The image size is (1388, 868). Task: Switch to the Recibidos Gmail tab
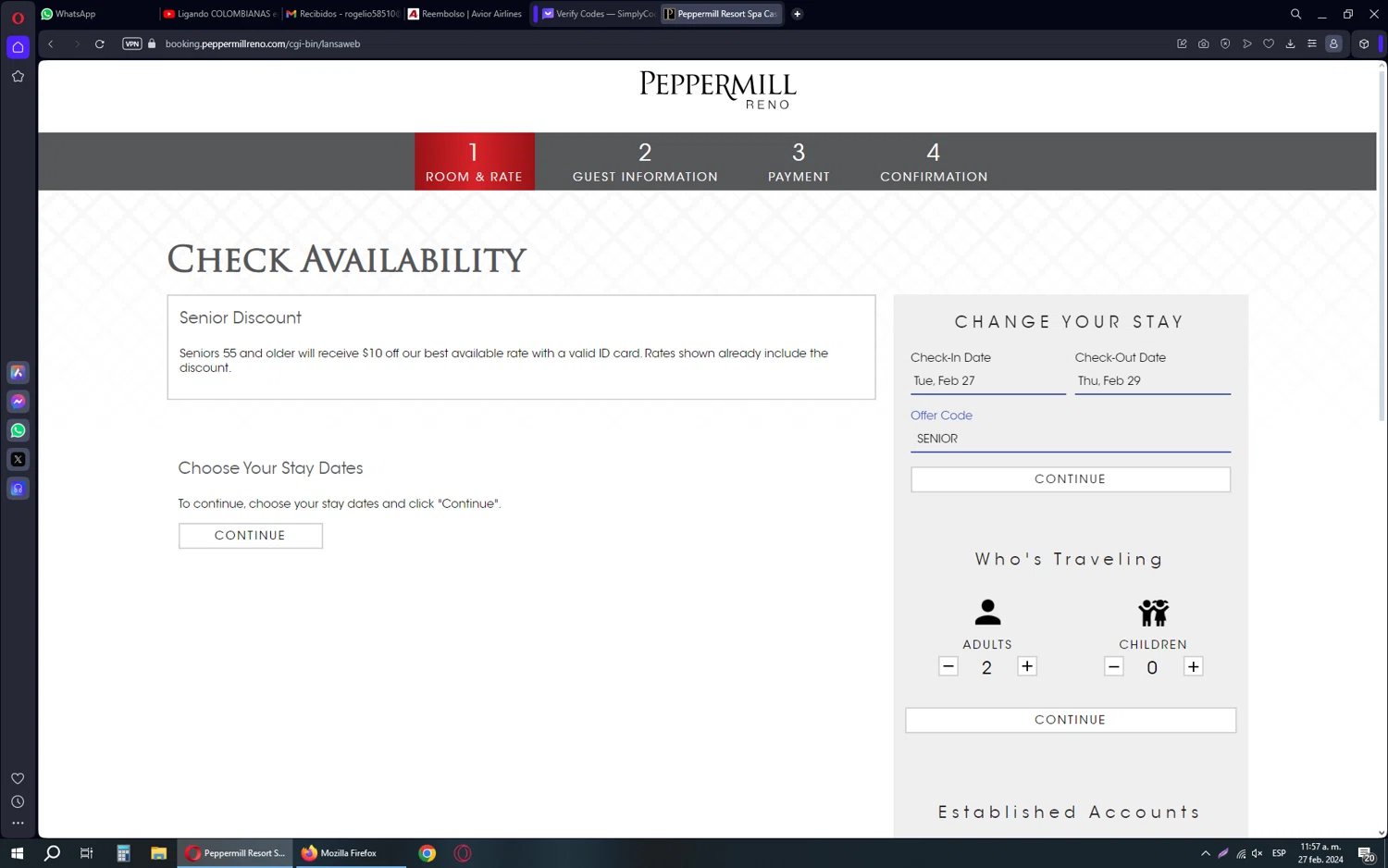tap(342, 14)
